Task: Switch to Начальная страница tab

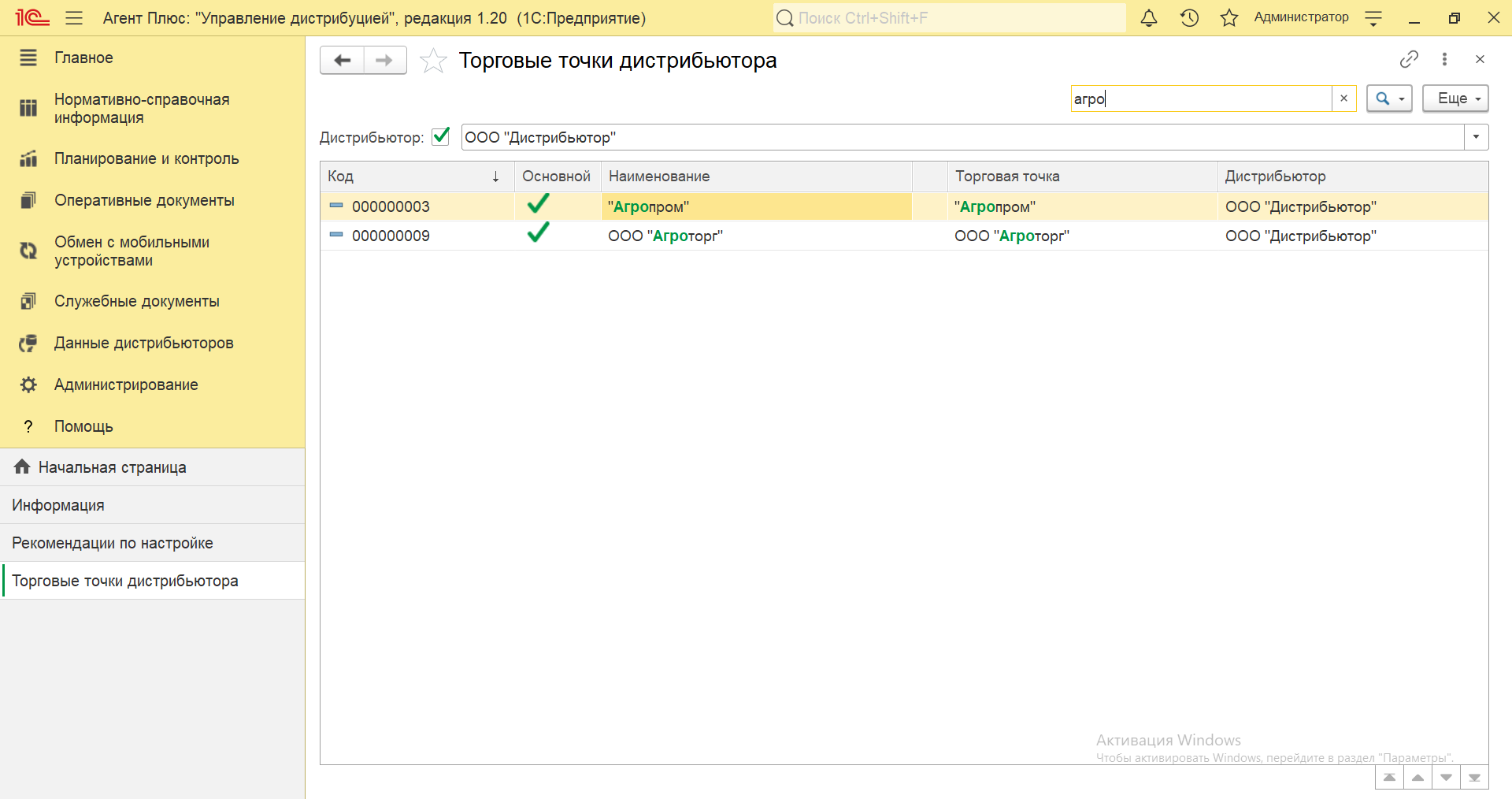Action: pyautogui.click(x=152, y=467)
